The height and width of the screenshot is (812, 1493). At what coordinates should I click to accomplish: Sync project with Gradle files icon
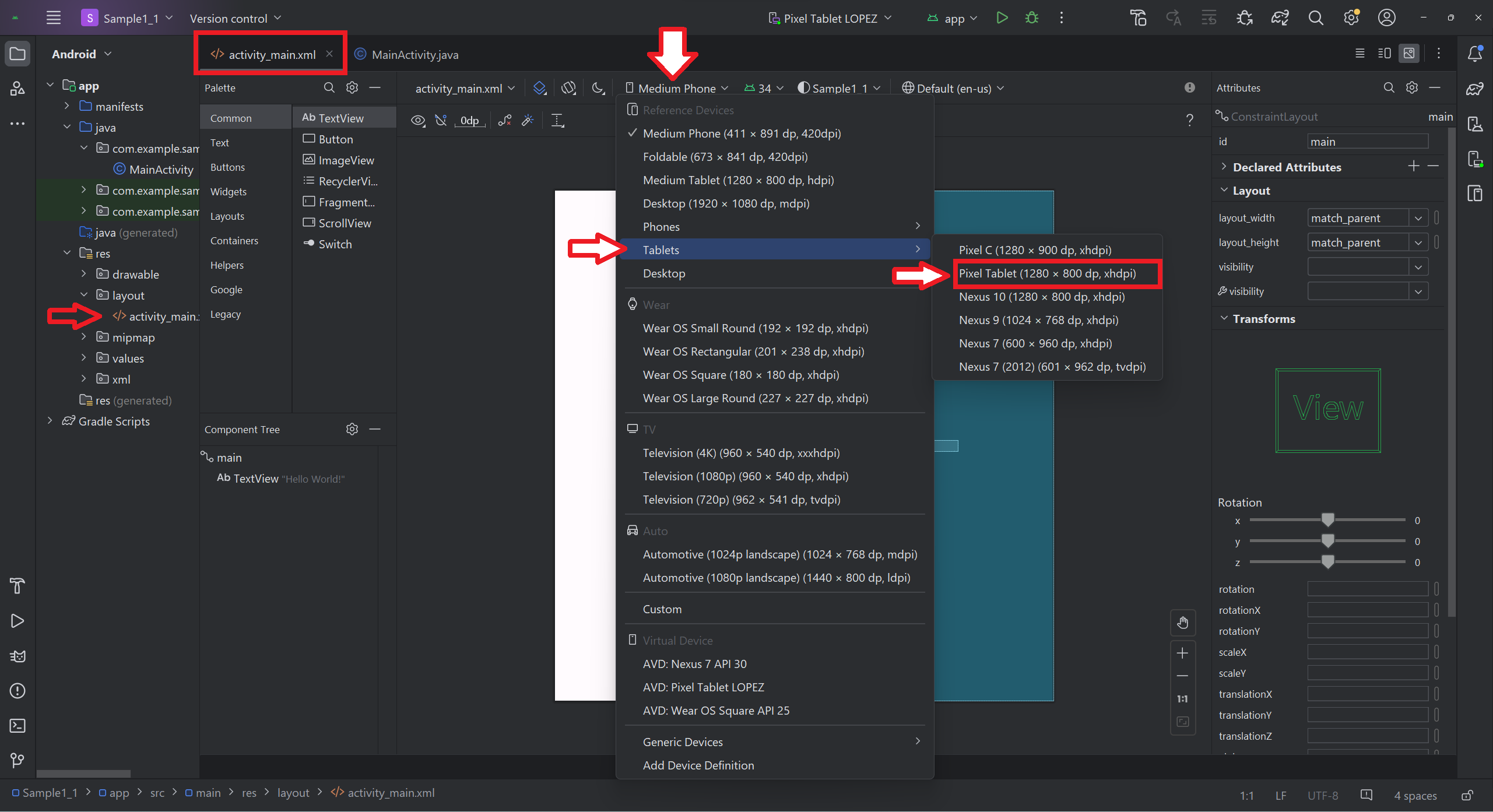click(x=1280, y=18)
